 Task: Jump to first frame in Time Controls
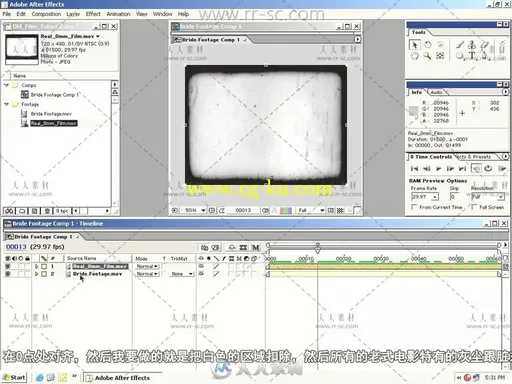coord(414,169)
